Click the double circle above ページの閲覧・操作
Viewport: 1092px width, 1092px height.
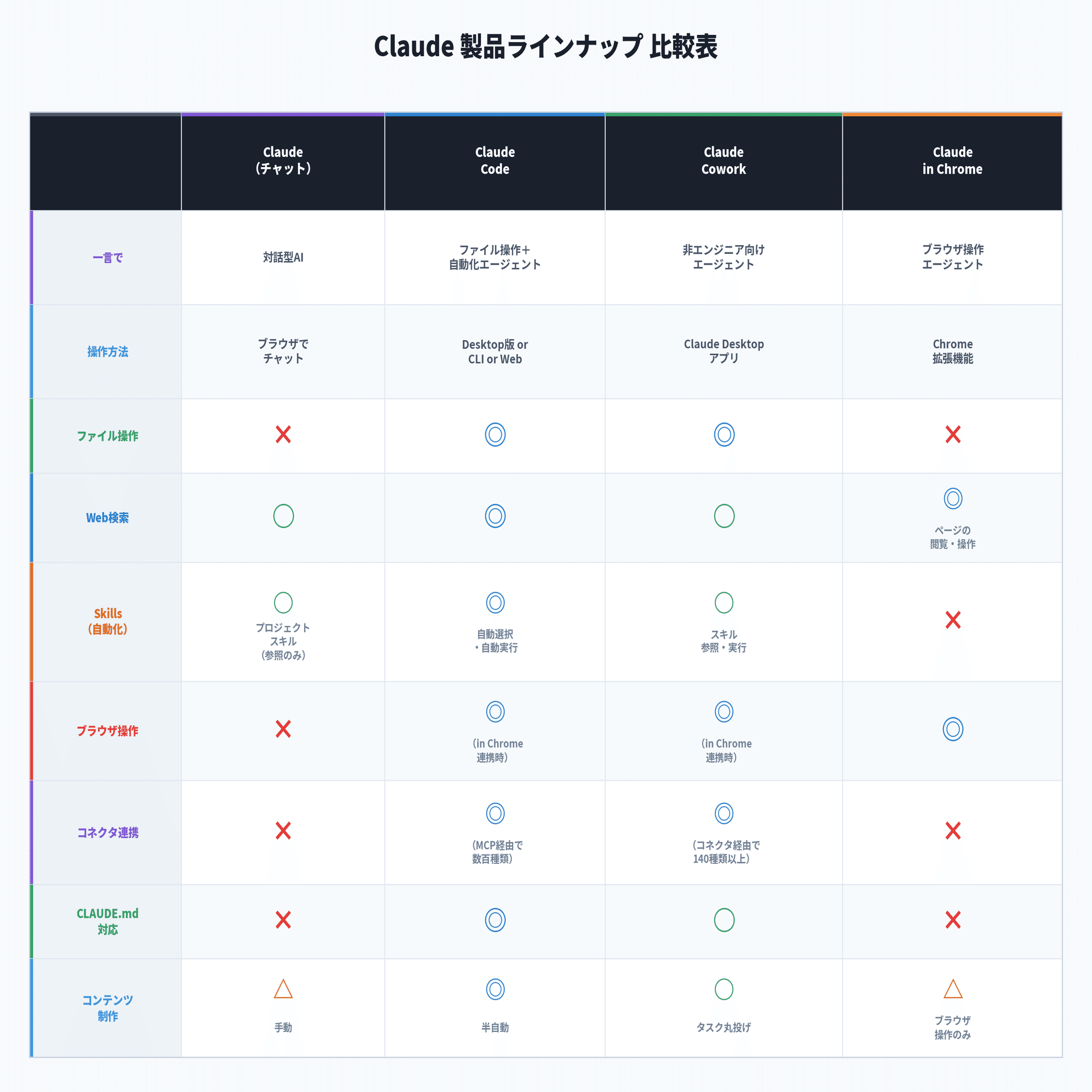(x=953, y=498)
